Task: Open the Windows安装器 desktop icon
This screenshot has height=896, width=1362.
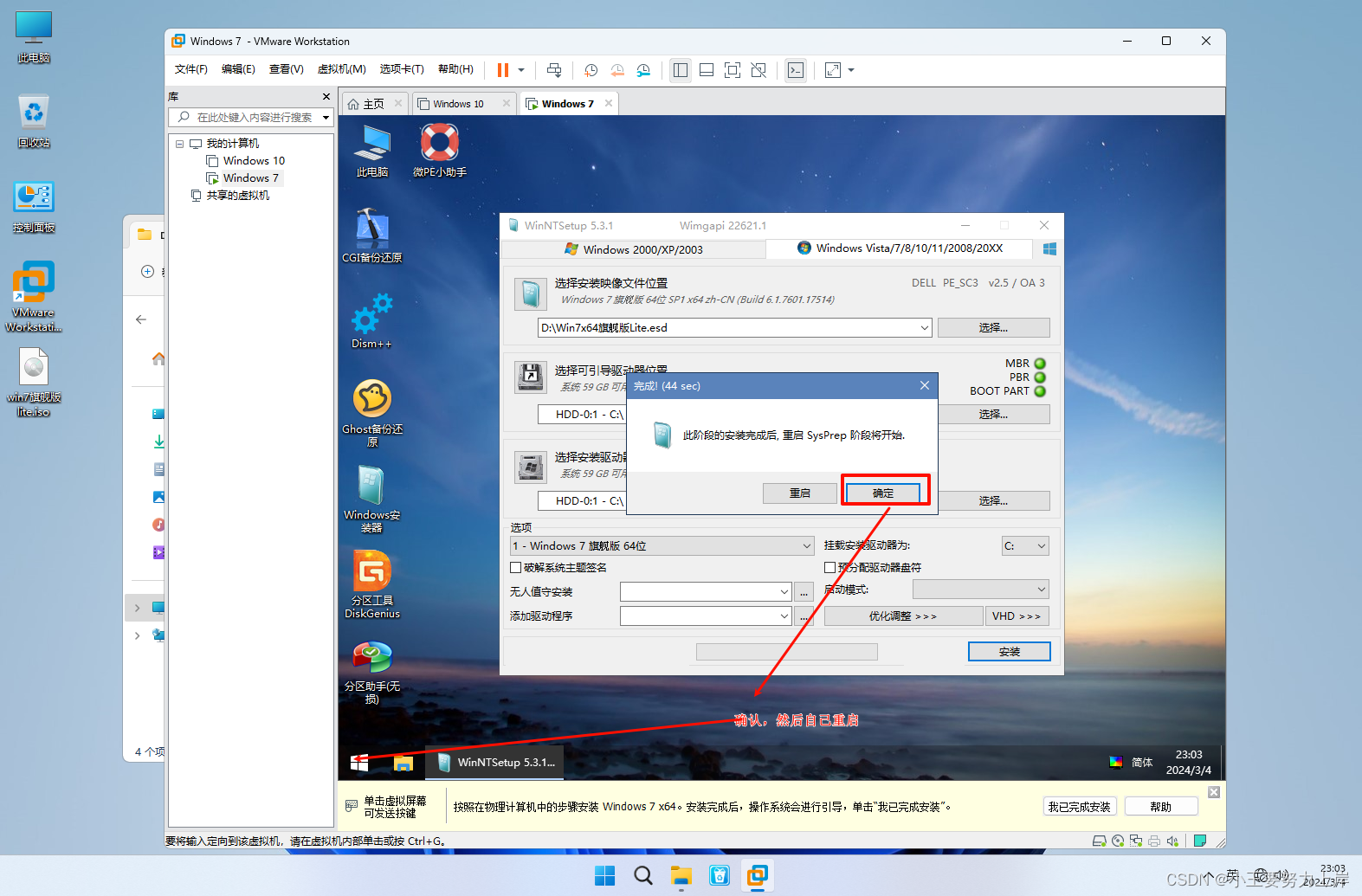Action: point(371,499)
